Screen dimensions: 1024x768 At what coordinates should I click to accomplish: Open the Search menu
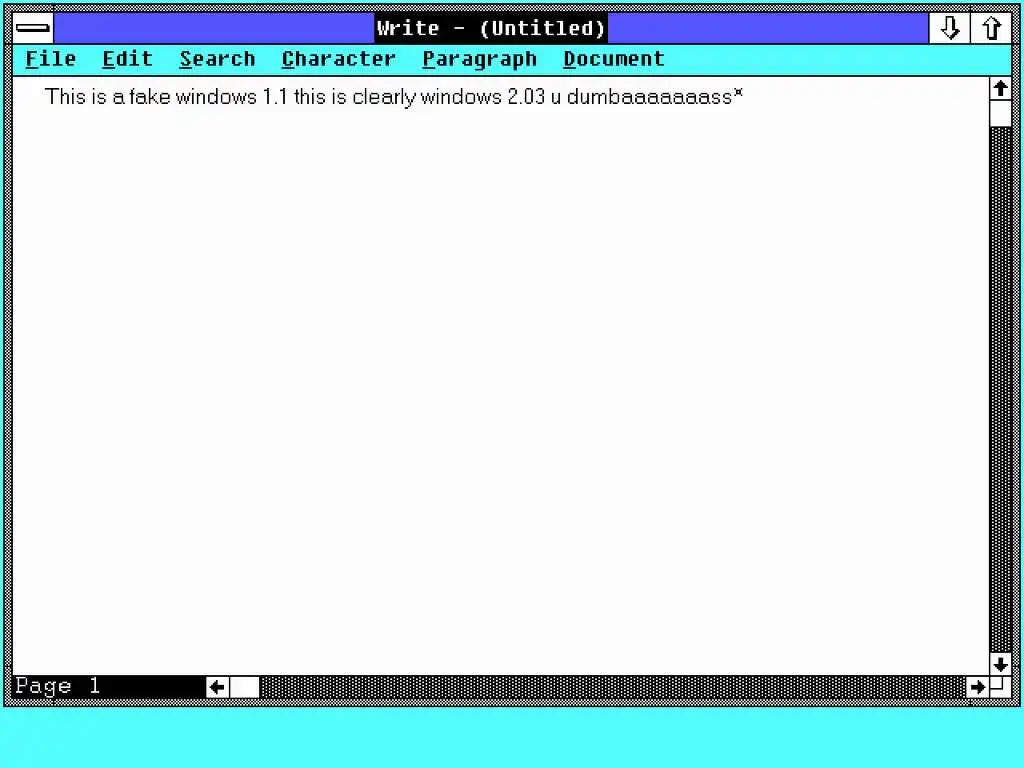coord(217,59)
